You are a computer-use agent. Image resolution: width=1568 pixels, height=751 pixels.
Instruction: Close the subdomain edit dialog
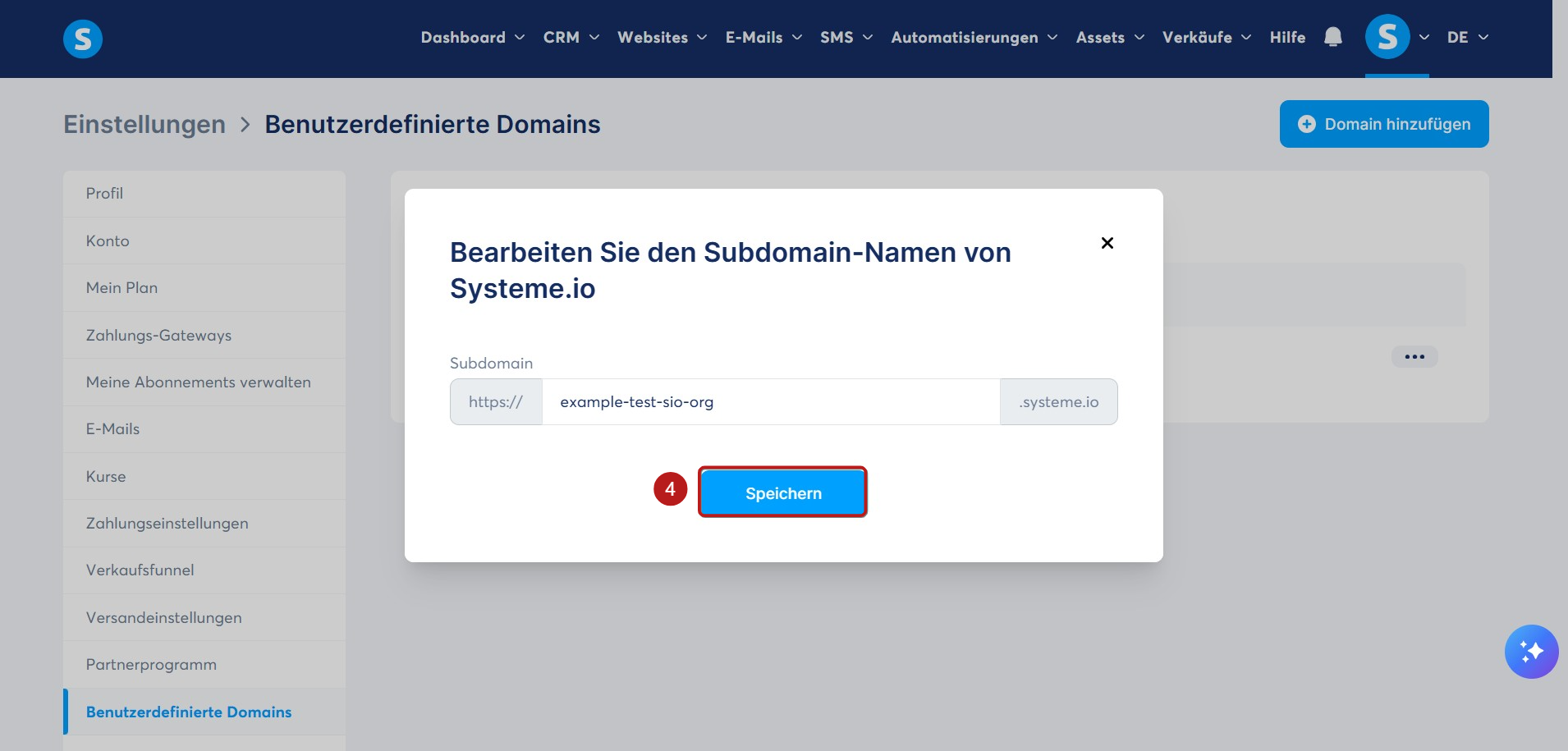(x=1107, y=243)
